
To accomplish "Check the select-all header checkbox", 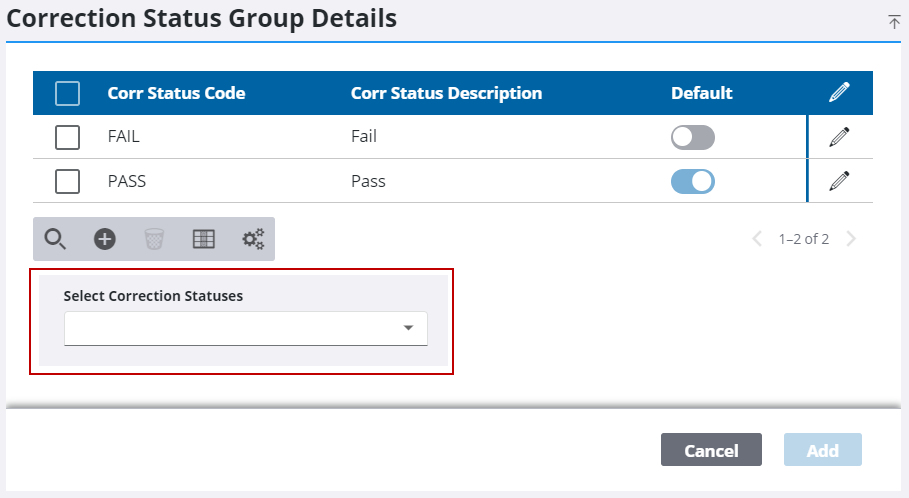I will (x=67, y=93).
